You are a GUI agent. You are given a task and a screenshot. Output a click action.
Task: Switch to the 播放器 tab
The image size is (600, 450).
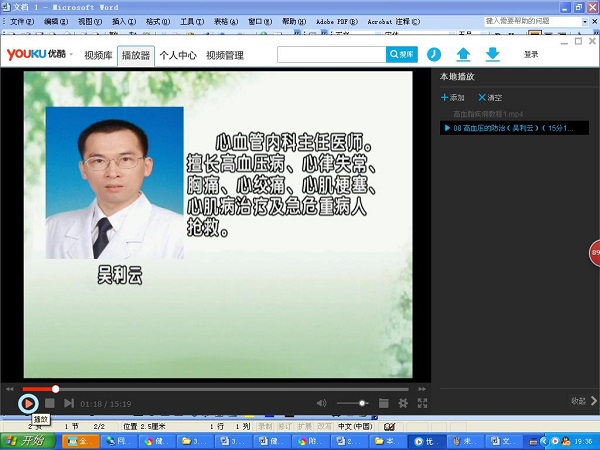pyautogui.click(x=136, y=55)
